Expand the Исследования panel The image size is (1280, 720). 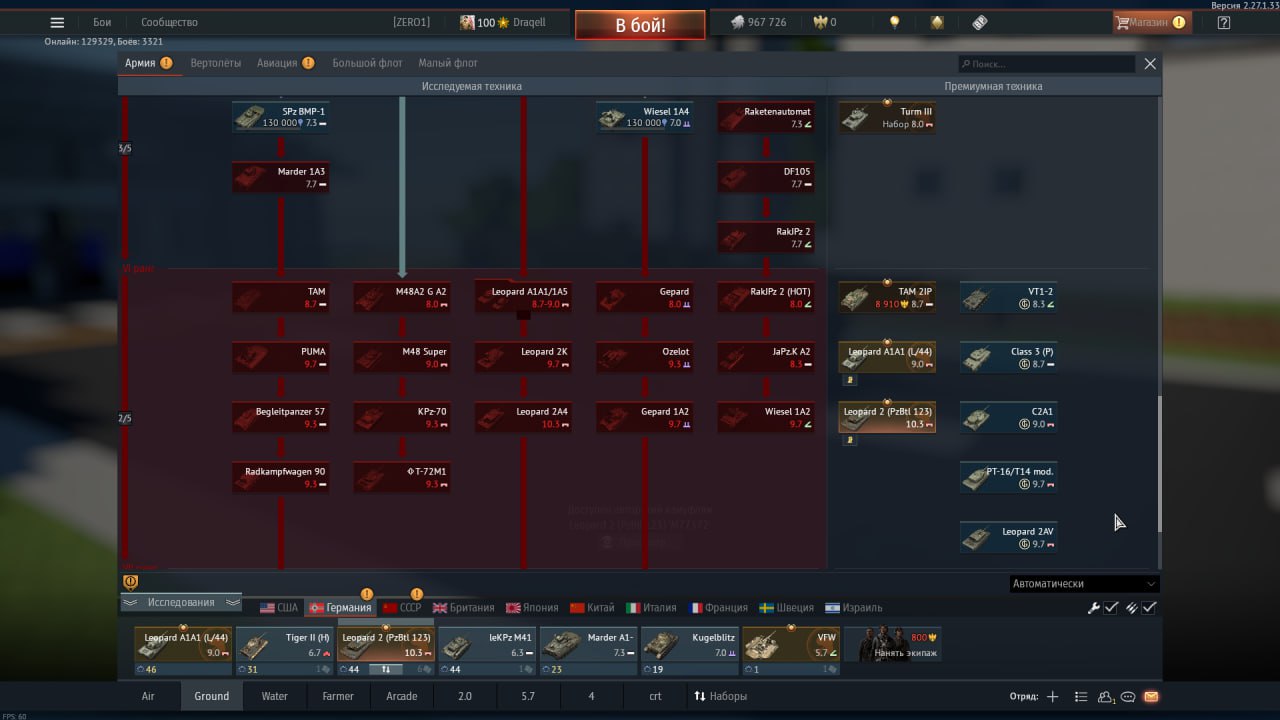pyautogui.click(x=181, y=602)
